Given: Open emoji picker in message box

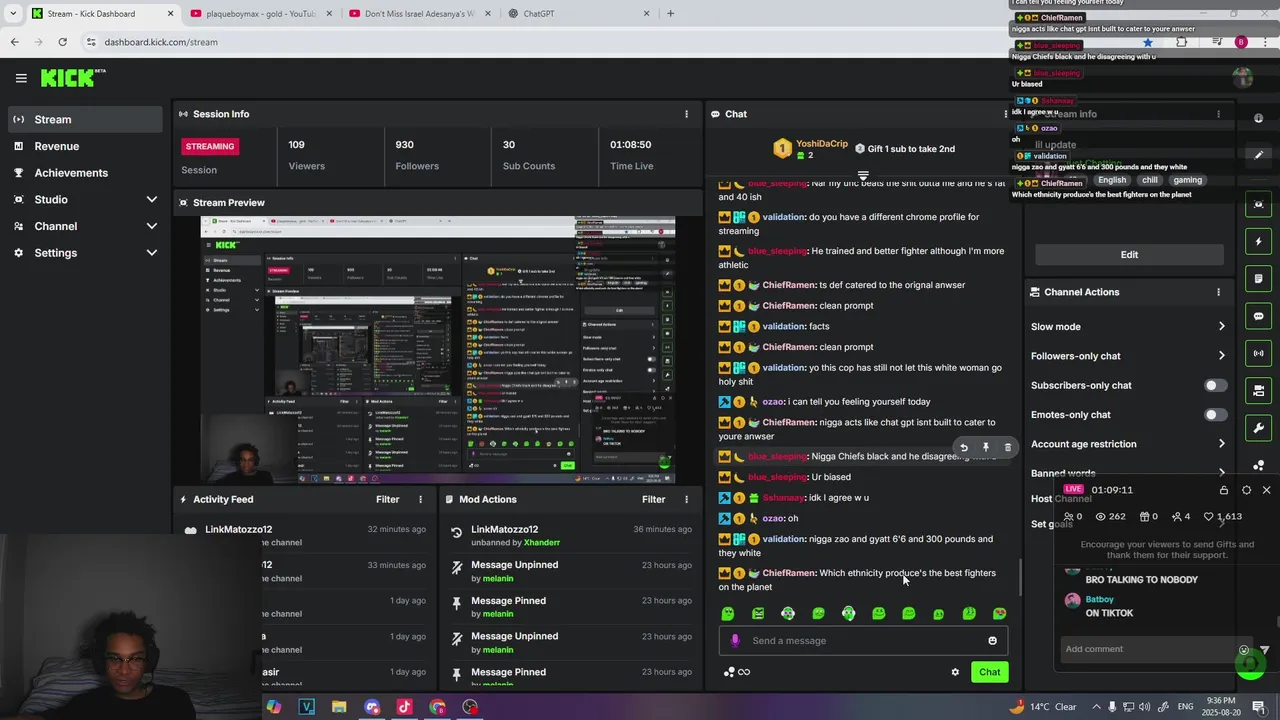Looking at the screenshot, I should [x=992, y=641].
